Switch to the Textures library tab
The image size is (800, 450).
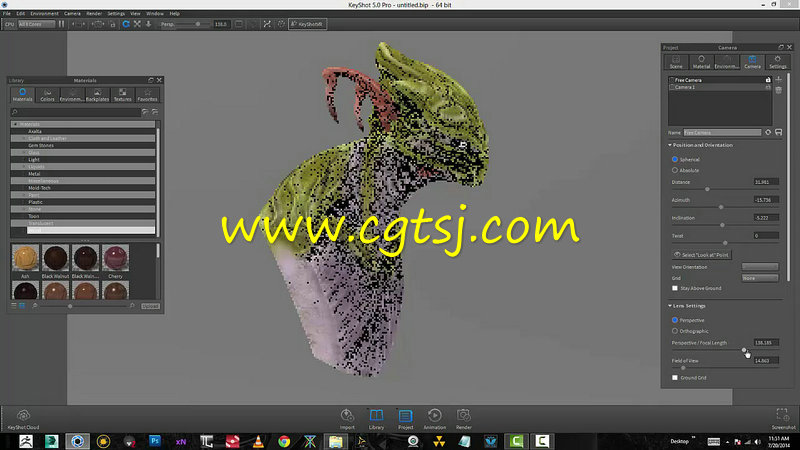pos(122,95)
